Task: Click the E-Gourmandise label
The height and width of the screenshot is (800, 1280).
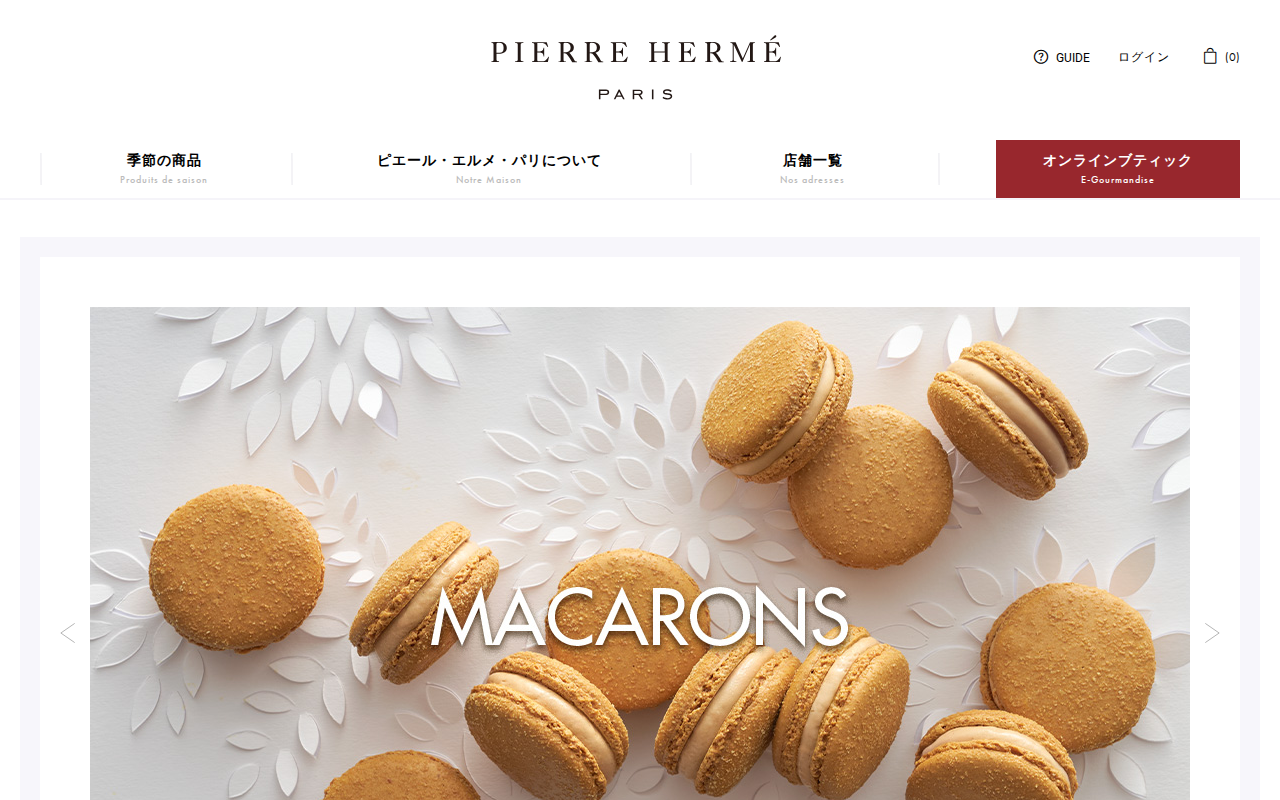Action: click(x=1118, y=180)
